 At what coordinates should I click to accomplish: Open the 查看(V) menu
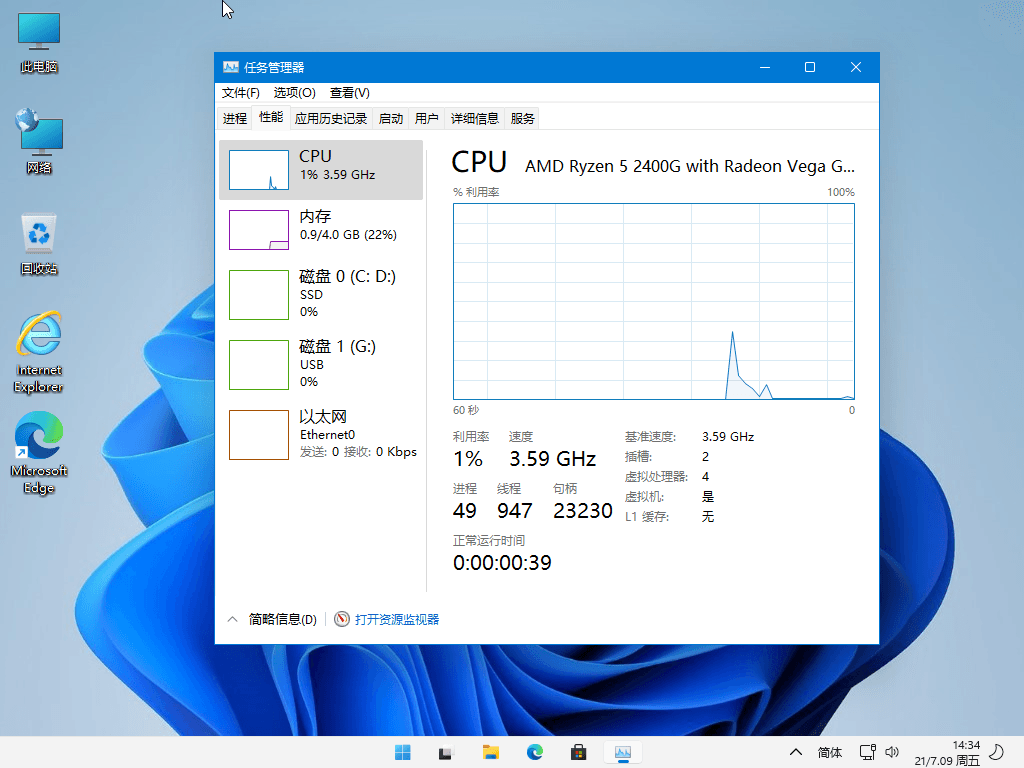pyautogui.click(x=349, y=93)
